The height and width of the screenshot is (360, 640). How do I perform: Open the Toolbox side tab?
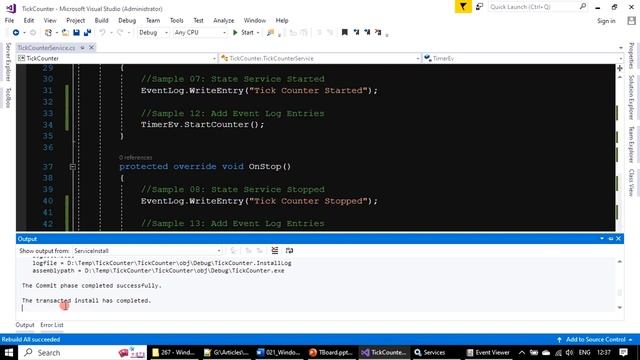pyautogui.click(x=8, y=98)
